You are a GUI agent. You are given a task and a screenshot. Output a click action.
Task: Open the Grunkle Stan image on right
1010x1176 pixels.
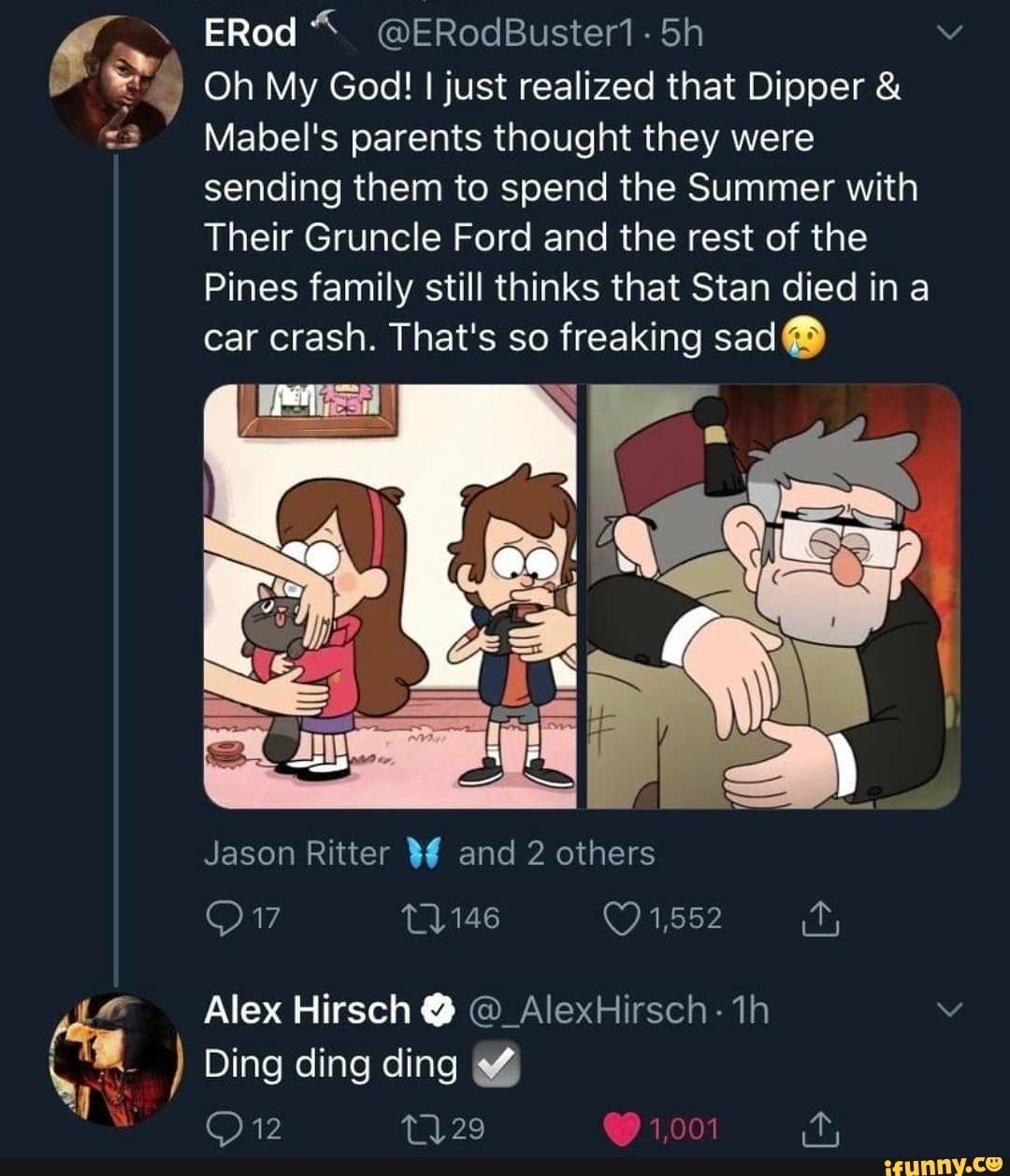(x=772, y=596)
